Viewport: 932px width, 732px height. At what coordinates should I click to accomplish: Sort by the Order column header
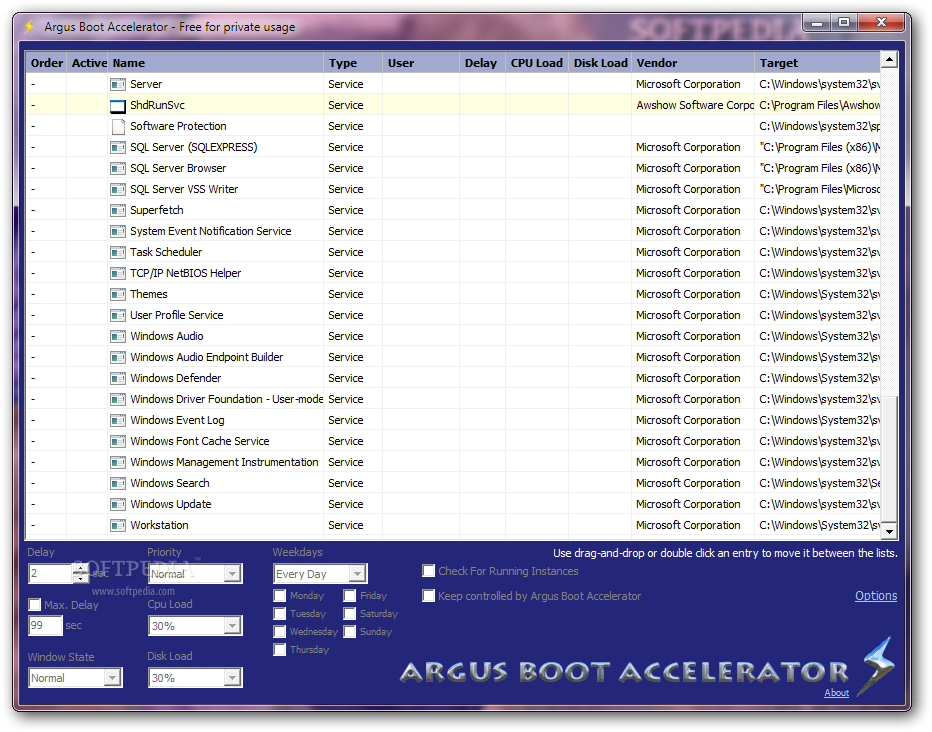click(46, 63)
